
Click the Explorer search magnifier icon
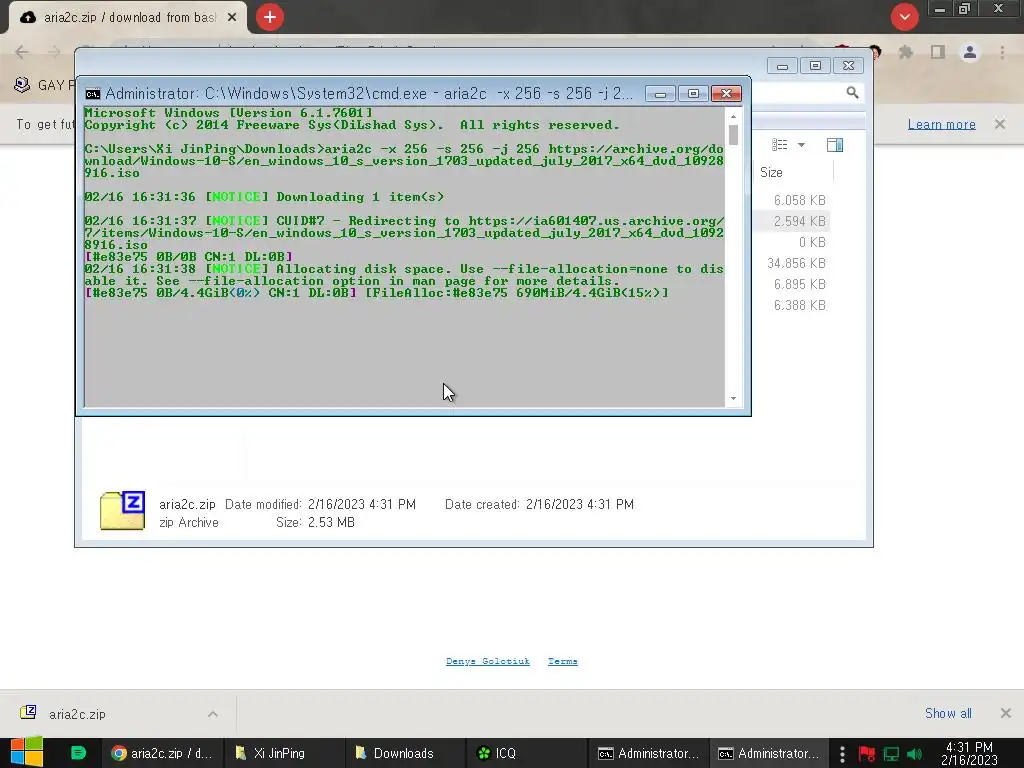852,93
